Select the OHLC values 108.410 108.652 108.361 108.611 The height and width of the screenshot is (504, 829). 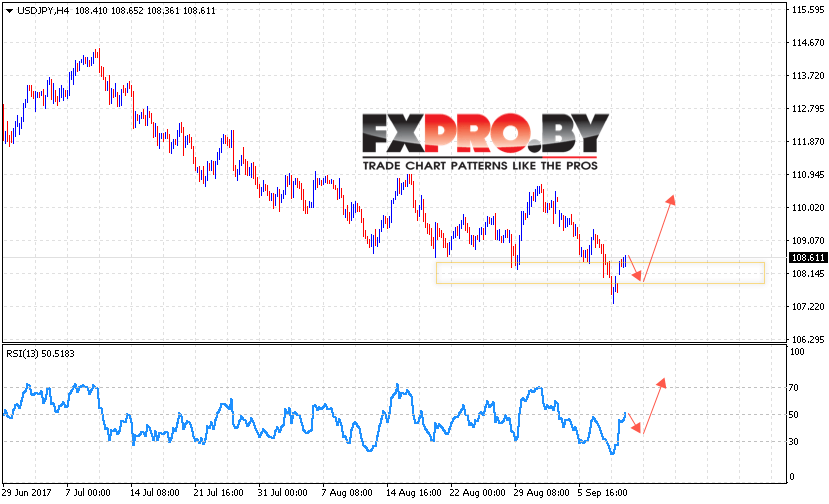[x=145, y=11]
